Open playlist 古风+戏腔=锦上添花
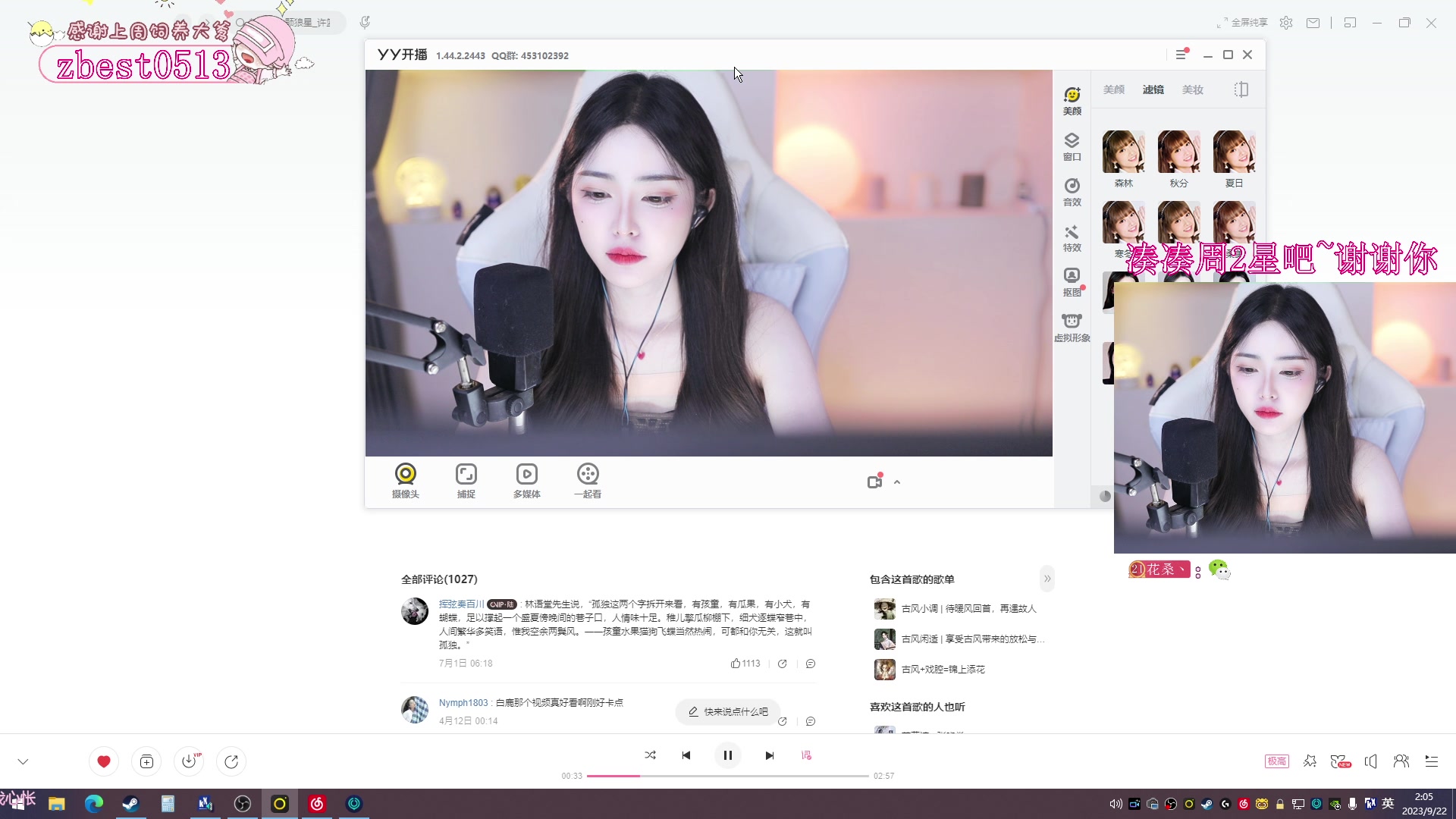The width and height of the screenshot is (1456, 819). [x=943, y=670]
